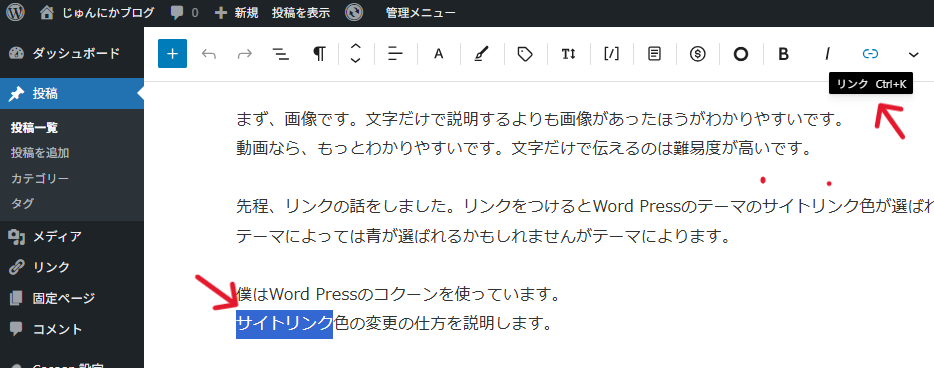Click the redo arrow
934x368 pixels.
(x=244, y=54)
